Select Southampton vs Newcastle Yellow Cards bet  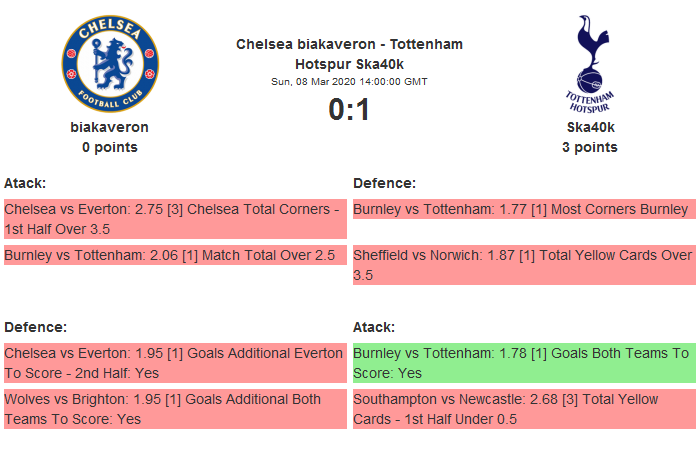[524, 409]
